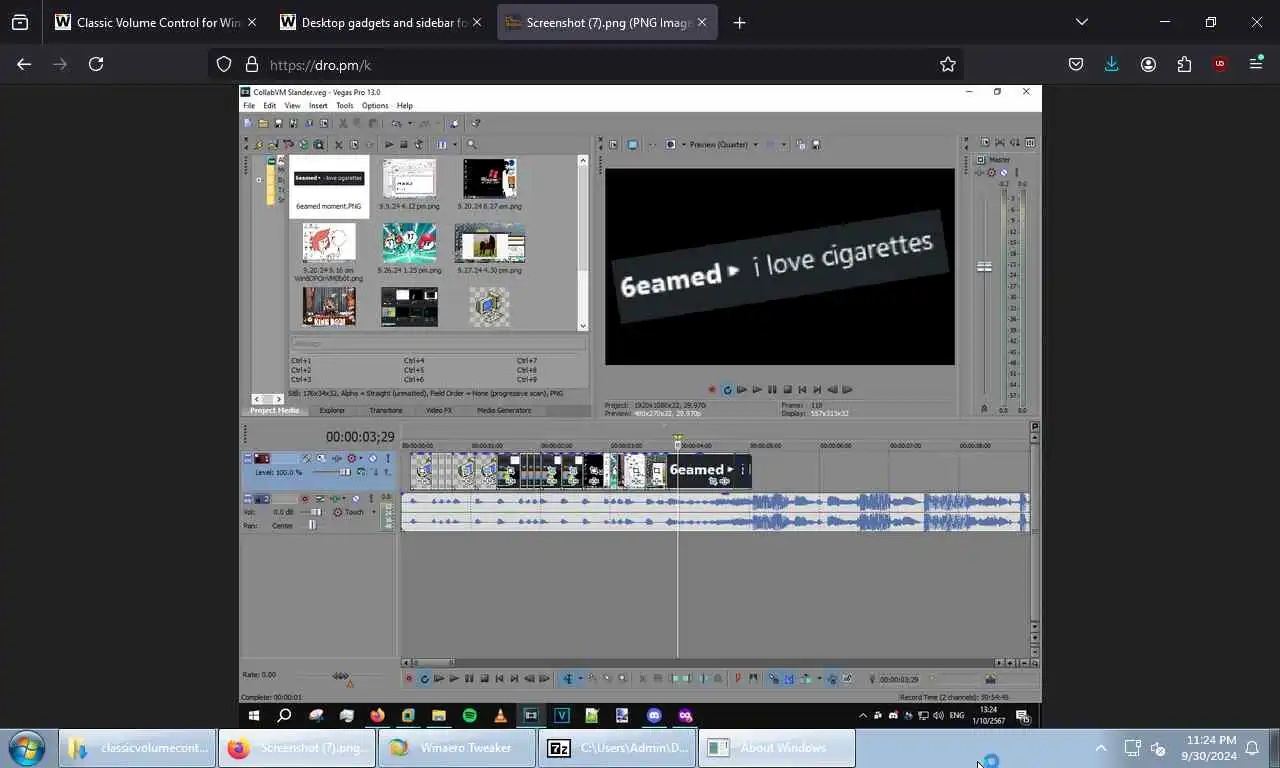Viewport: 1280px width, 768px height.
Task: Open the Firefox account menu
Action: pyautogui.click(x=1148, y=64)
